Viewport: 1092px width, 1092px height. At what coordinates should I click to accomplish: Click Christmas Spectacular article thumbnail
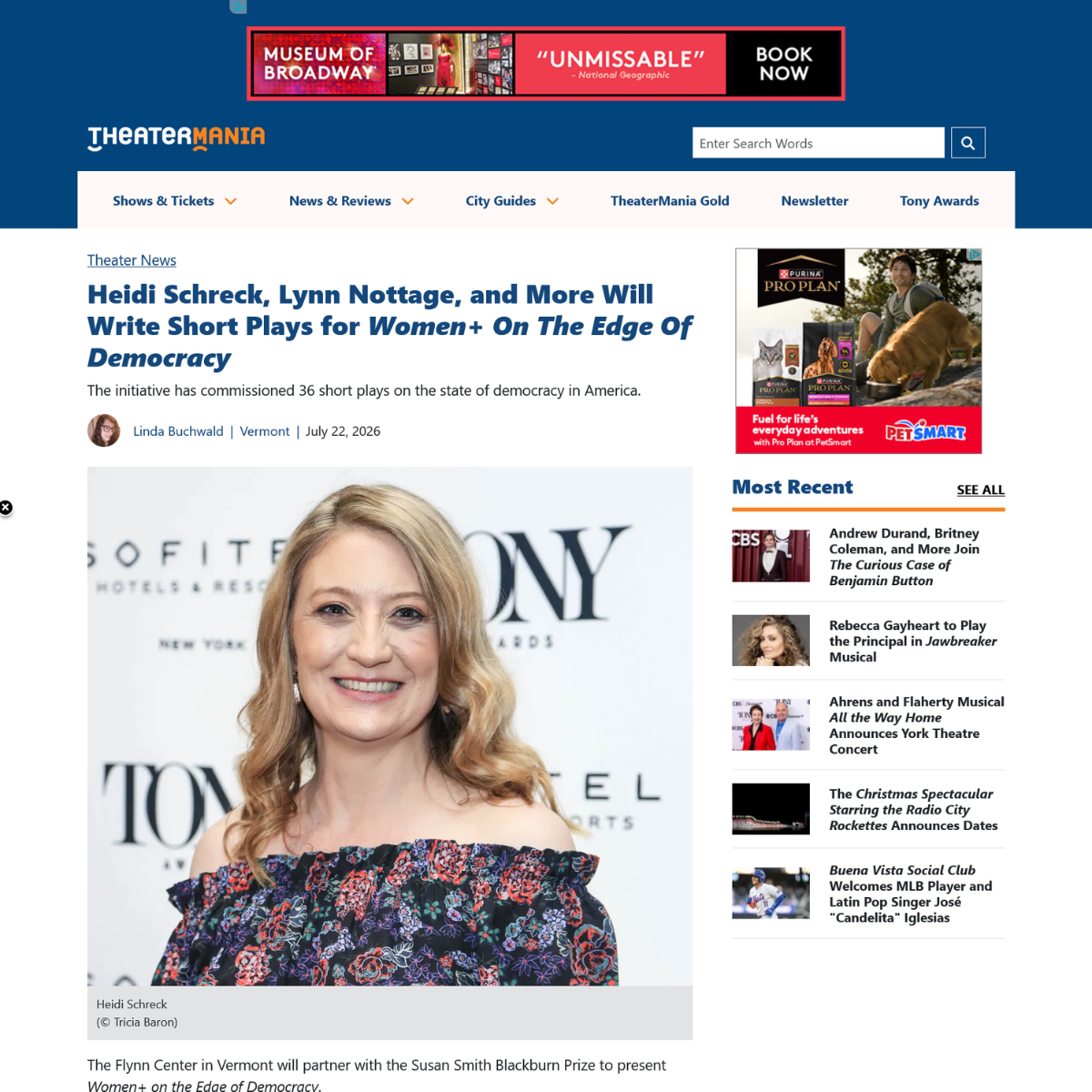(x=771, y=809)
